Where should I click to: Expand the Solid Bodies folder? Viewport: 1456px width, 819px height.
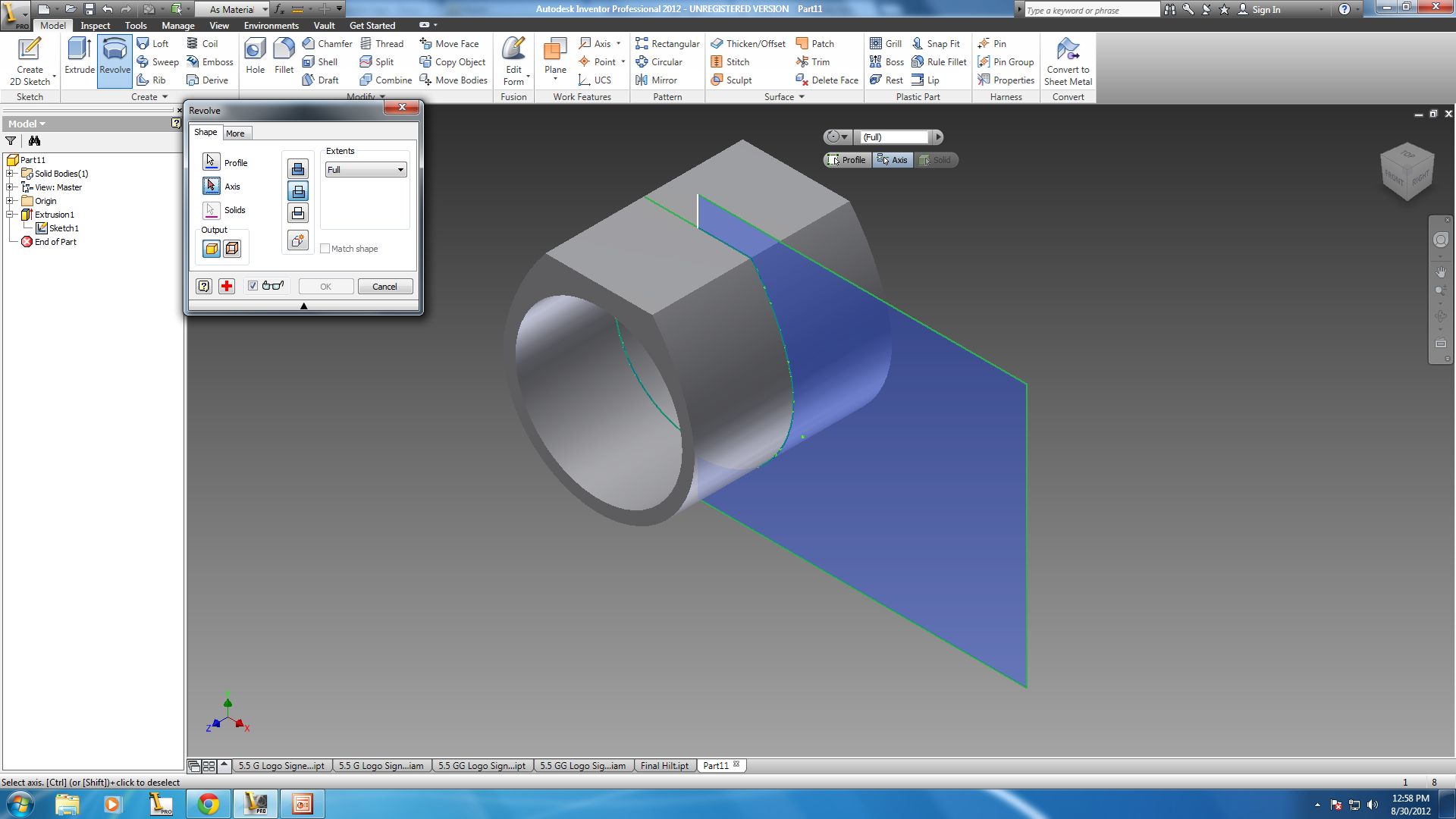[10, 173]
